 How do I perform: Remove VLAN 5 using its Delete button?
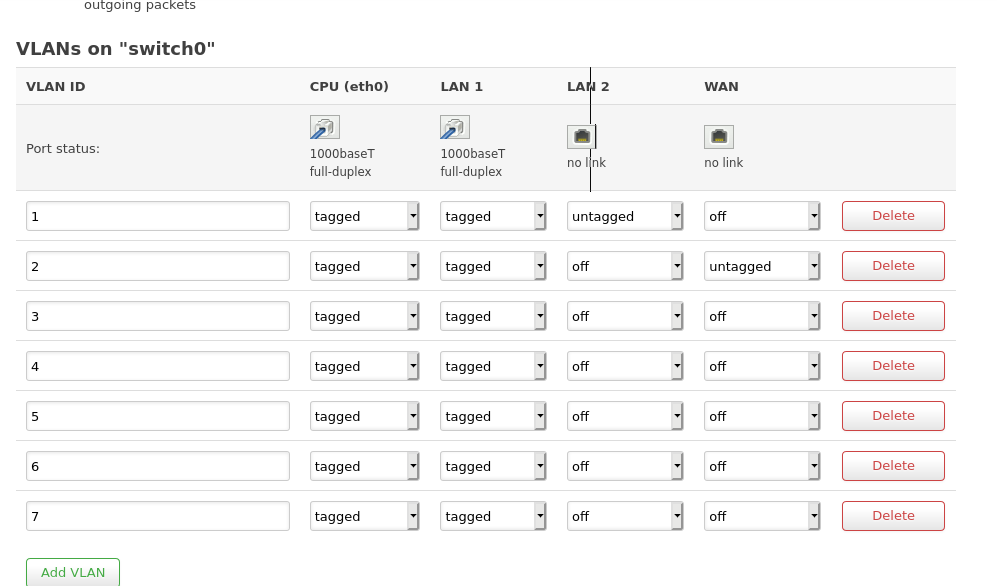pyautogui.click(x=893, y=416)
